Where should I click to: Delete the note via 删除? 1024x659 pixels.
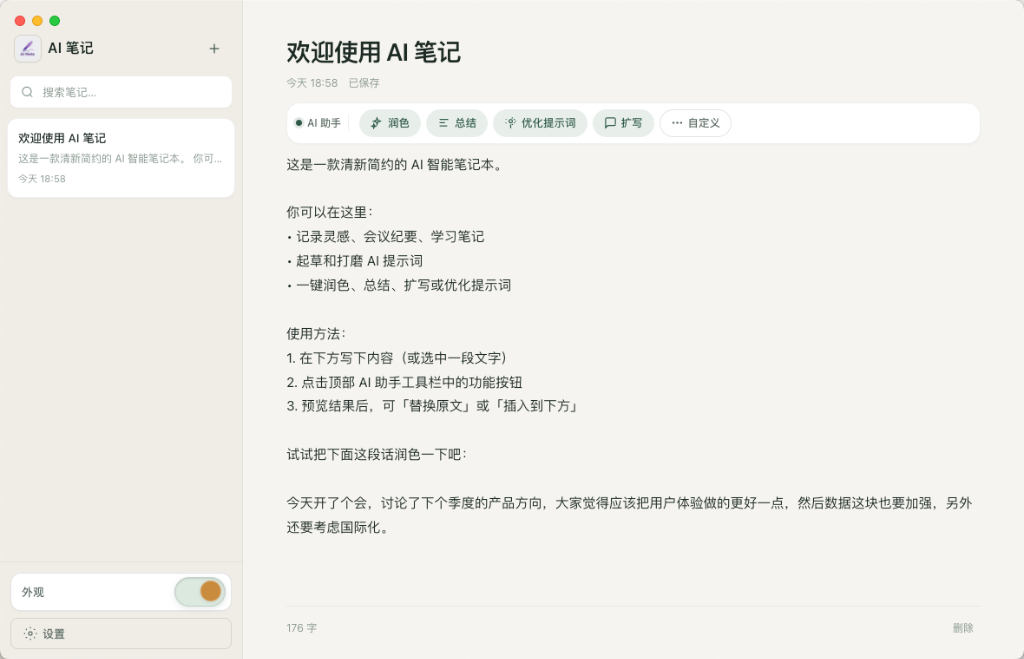pos(963,628)
